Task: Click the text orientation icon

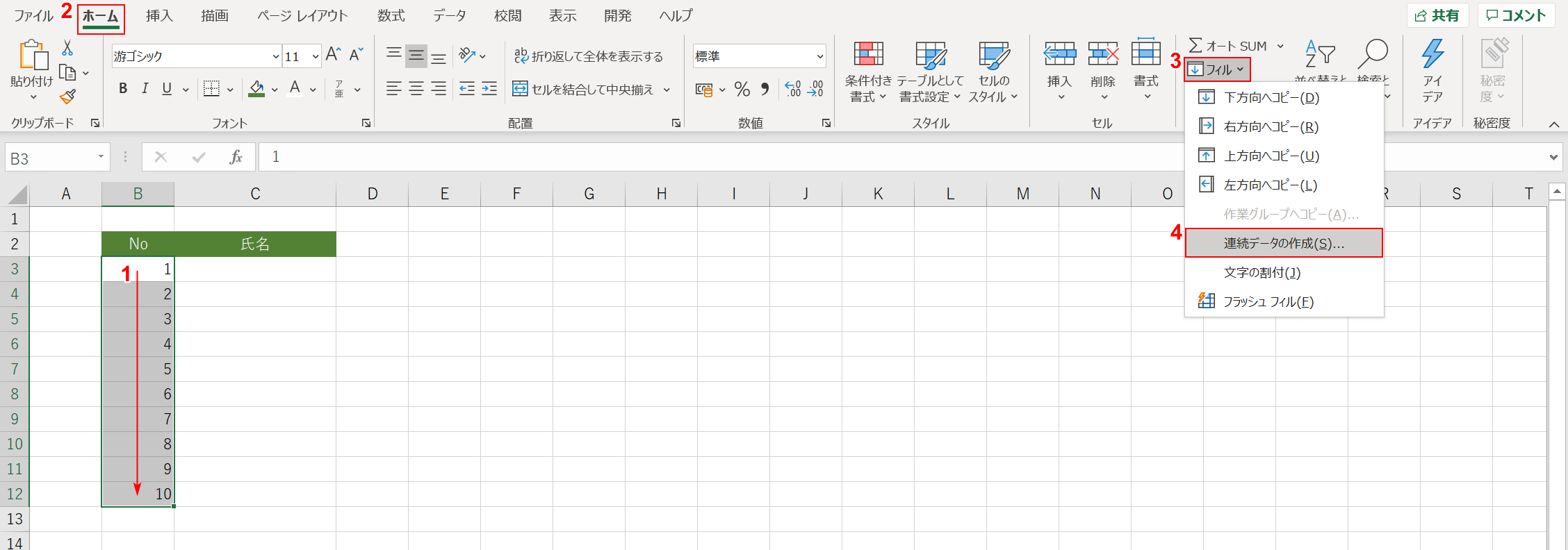Action: (x=468, y=55)
